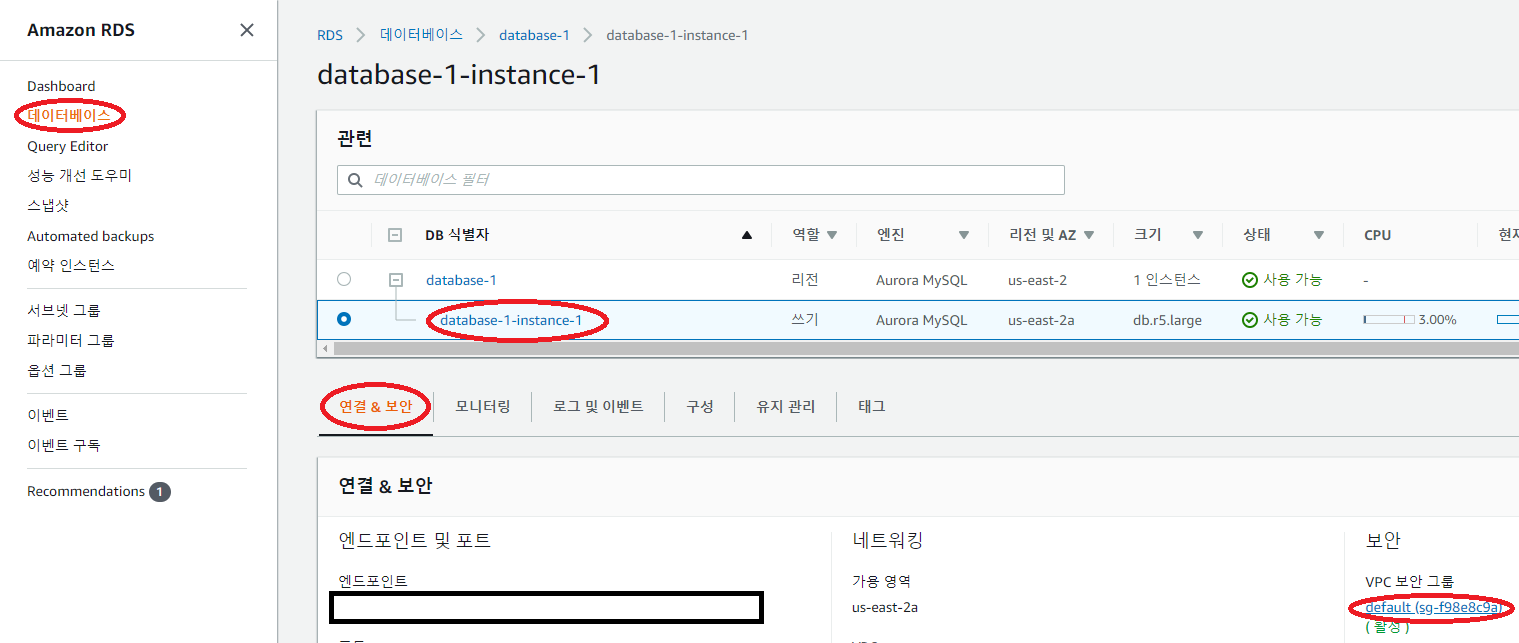Focus the 데이터베이스 필터 search field
1519x643 pixels.
(700, 180)
